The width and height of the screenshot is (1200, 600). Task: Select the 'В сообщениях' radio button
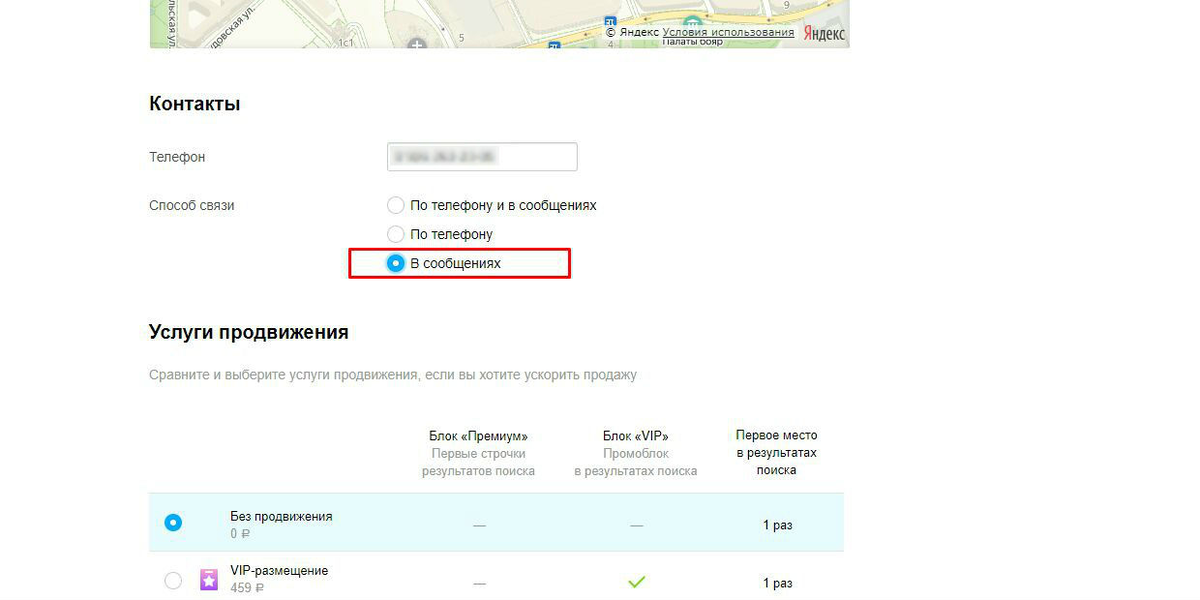tap(395, 263)
